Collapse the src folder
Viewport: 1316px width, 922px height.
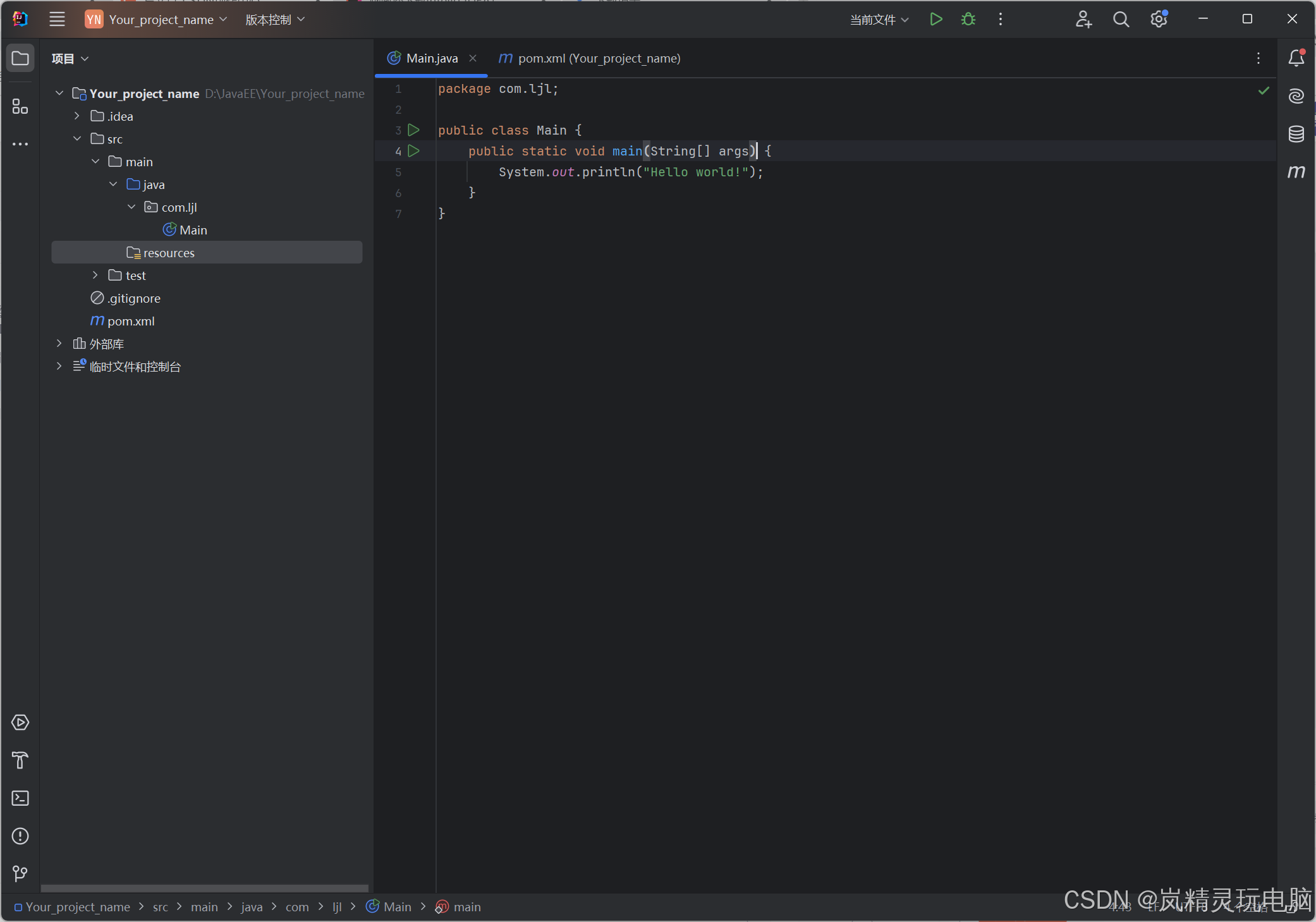[x=77, y=139]
